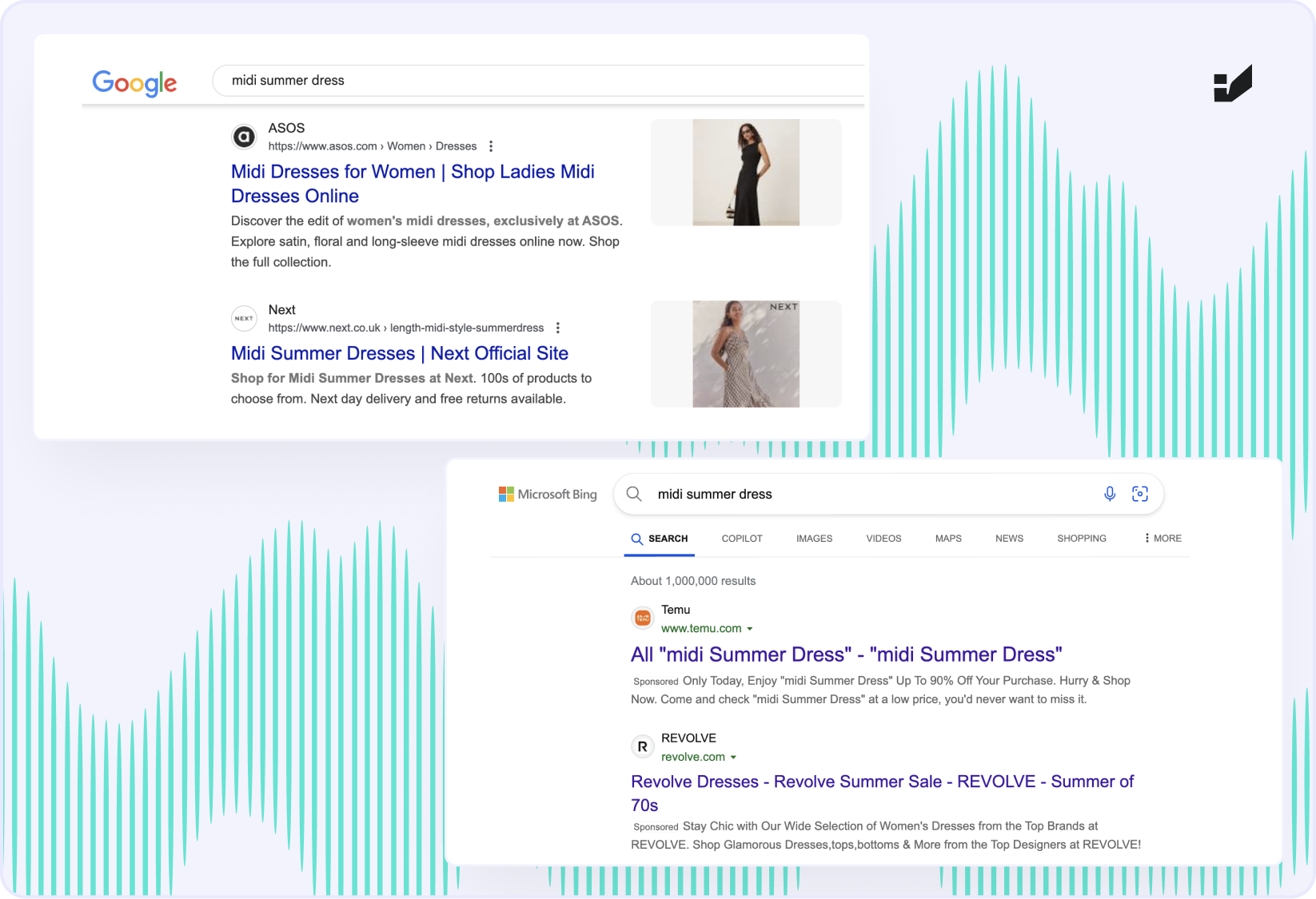This screenshot has height=899, width=1316.
Task: Switch to the IMAGES tab
Action: click(x=814, y=539)
